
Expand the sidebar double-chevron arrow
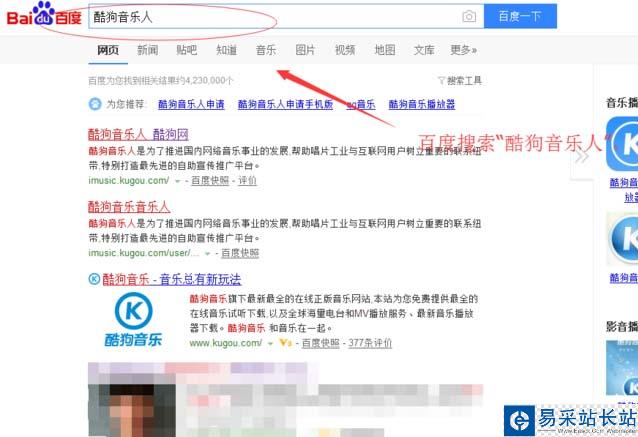click(x=582, y=156)
